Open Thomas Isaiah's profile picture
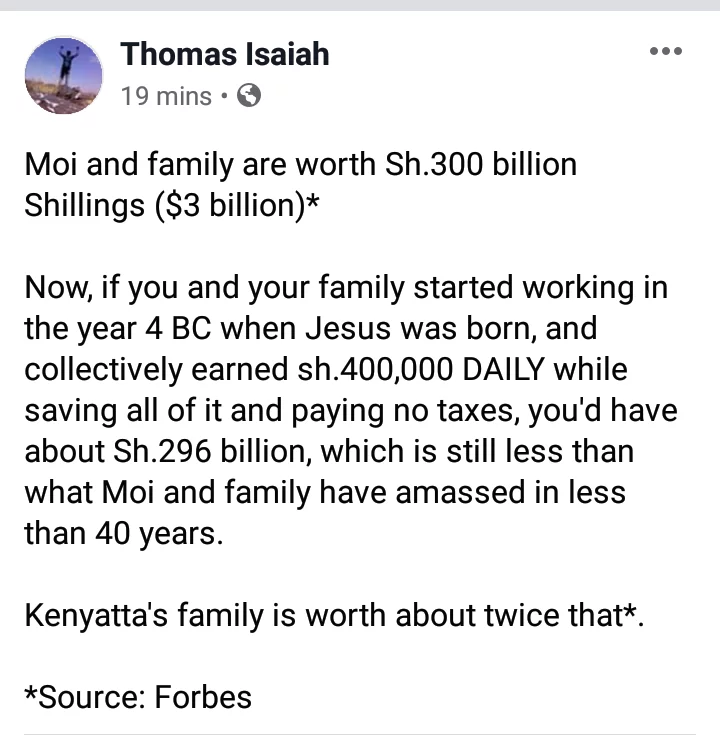This screenshot has width=720, height=751. click(63, 75)
